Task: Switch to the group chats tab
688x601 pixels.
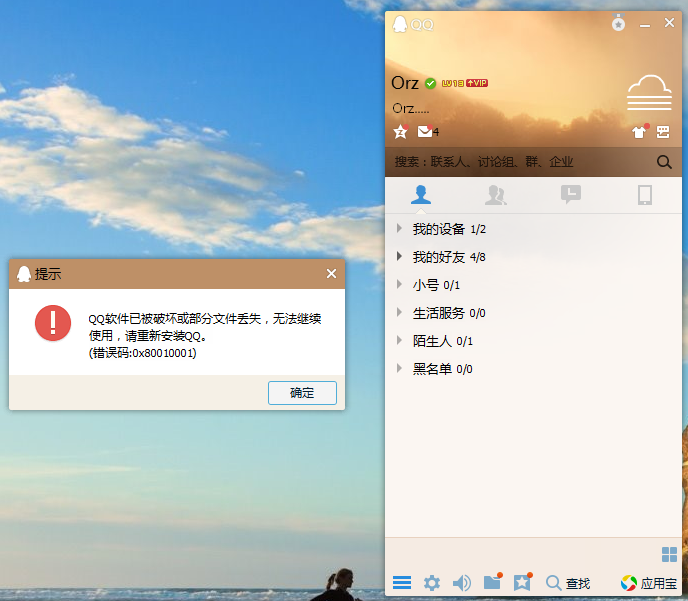Action: (494, 195)
